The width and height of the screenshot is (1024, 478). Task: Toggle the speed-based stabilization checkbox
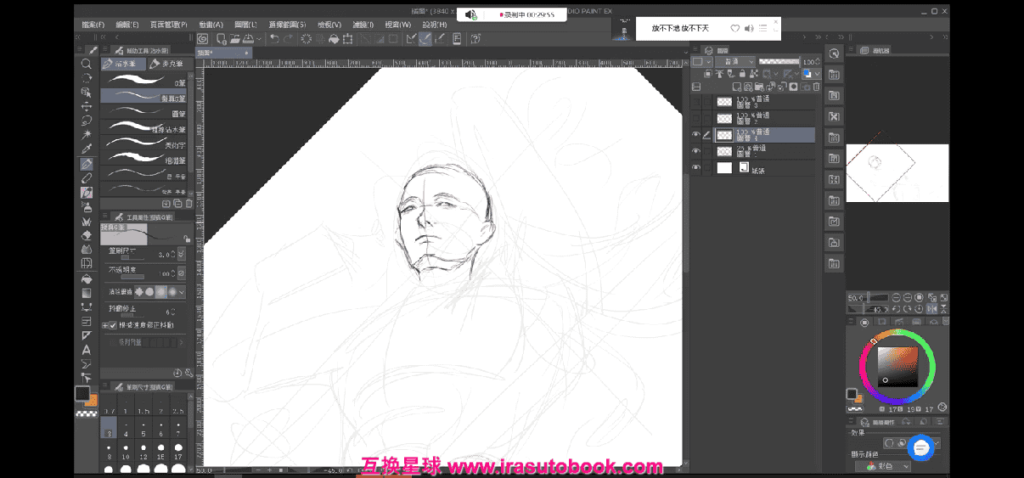[112, 325]
